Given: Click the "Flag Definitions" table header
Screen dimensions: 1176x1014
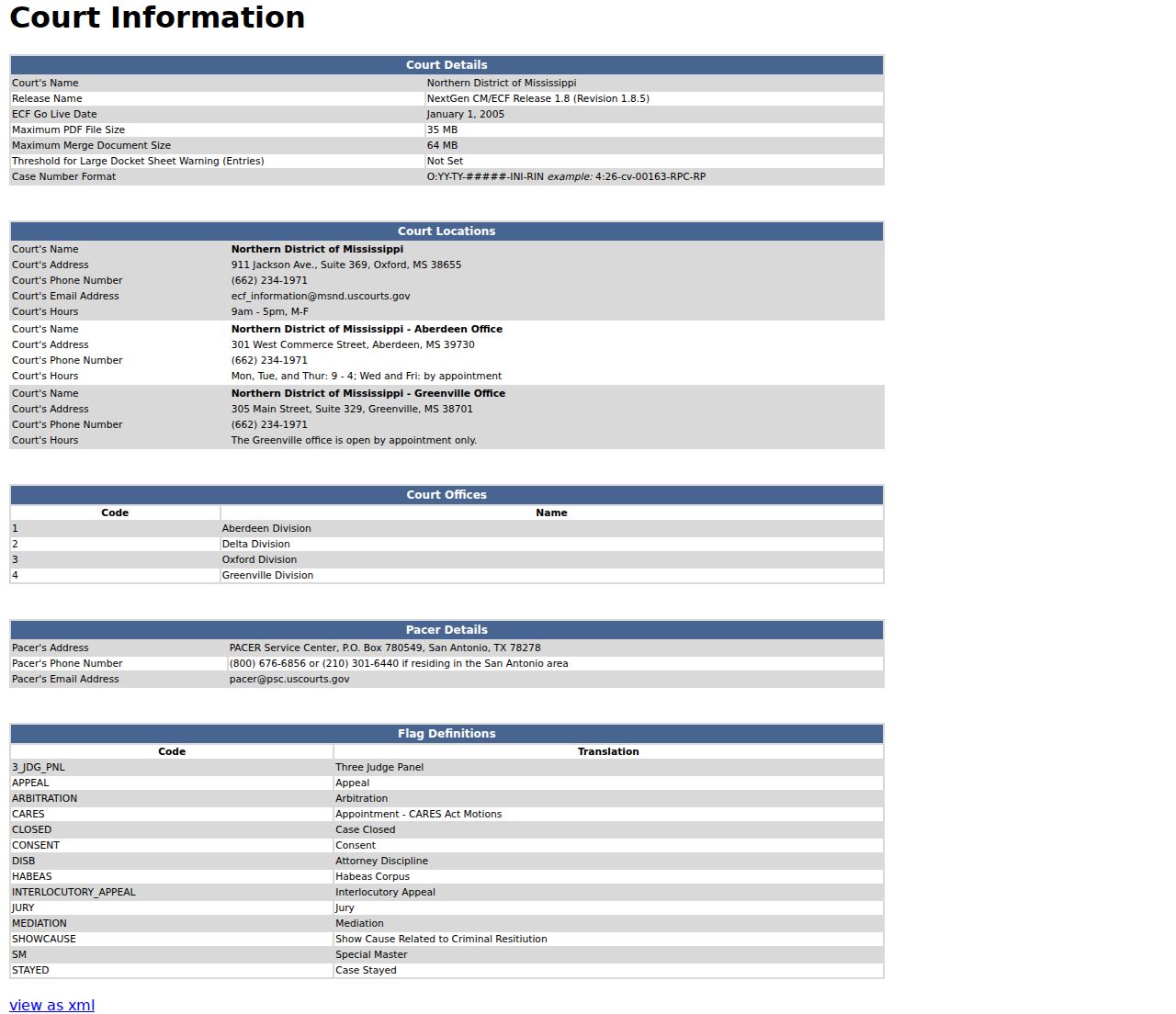Looking at the screenshot, I should tap(447, 734).
